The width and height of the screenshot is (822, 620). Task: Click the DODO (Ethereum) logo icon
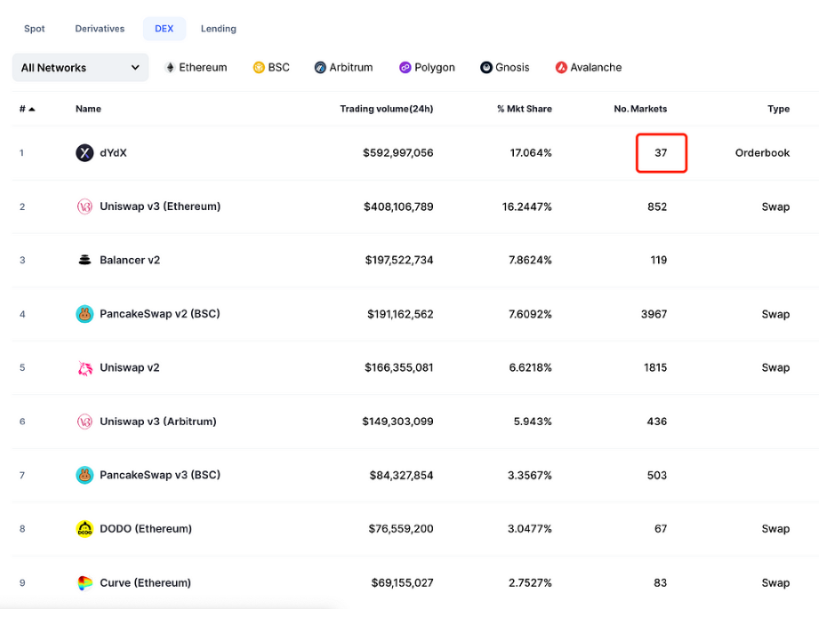point(84,529)
